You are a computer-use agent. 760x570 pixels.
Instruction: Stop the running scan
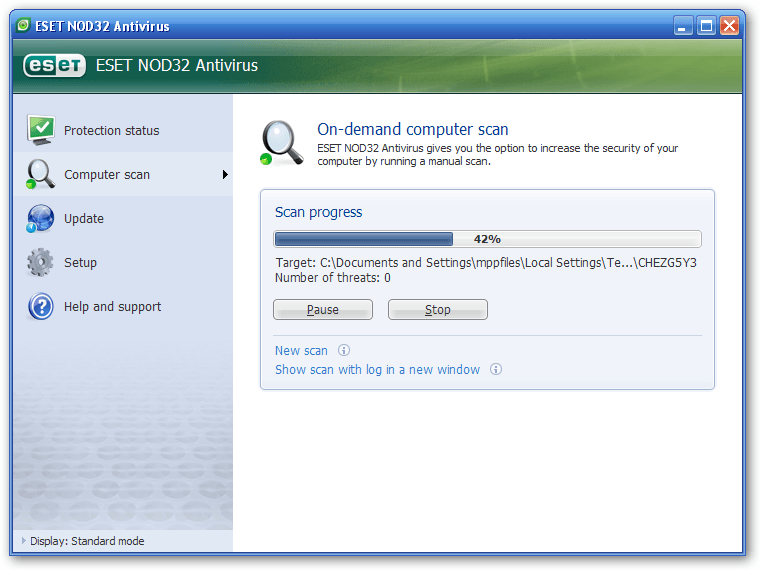pos(438,309)
